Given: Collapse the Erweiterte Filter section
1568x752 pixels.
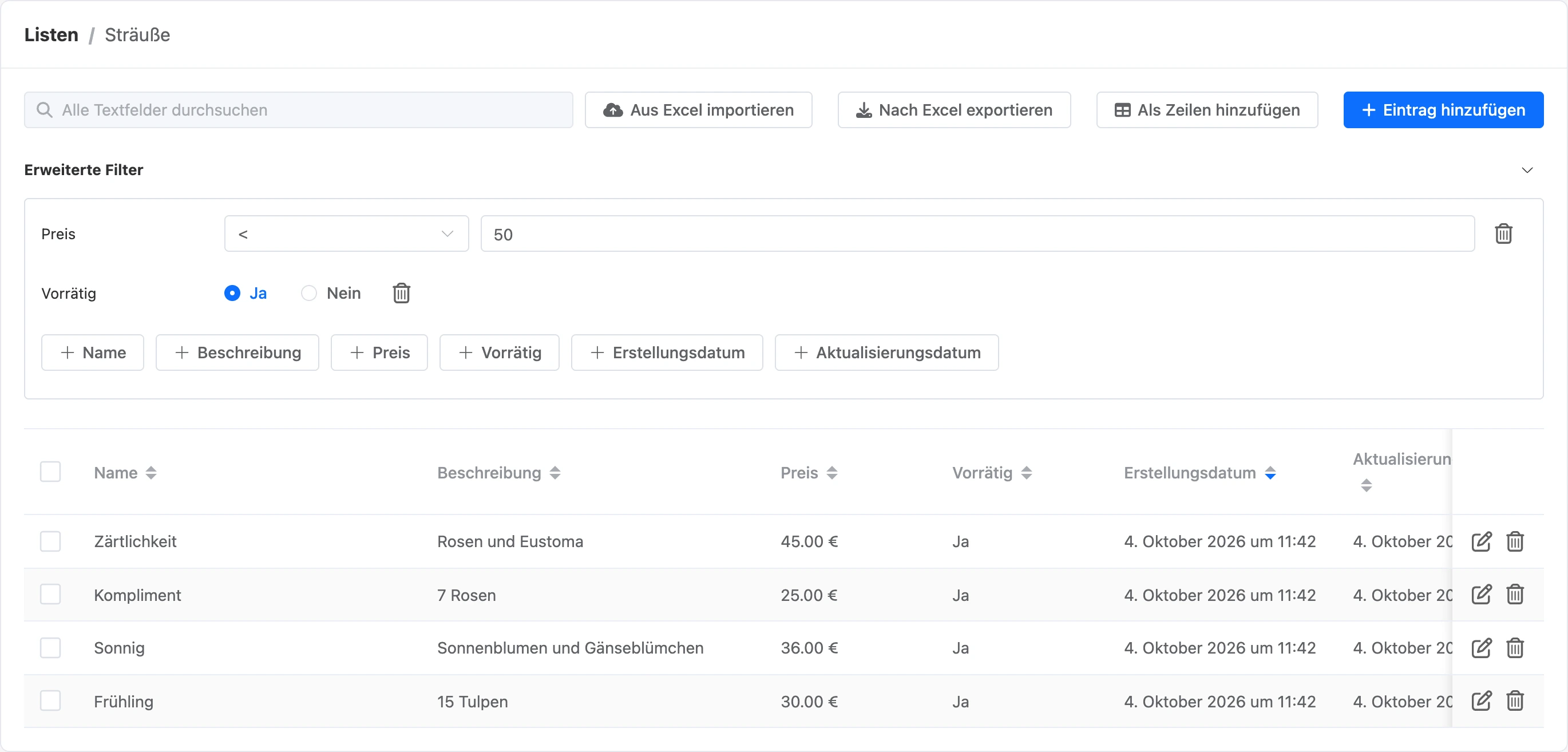Looking at the screenshot, I should click(1527, 170).
